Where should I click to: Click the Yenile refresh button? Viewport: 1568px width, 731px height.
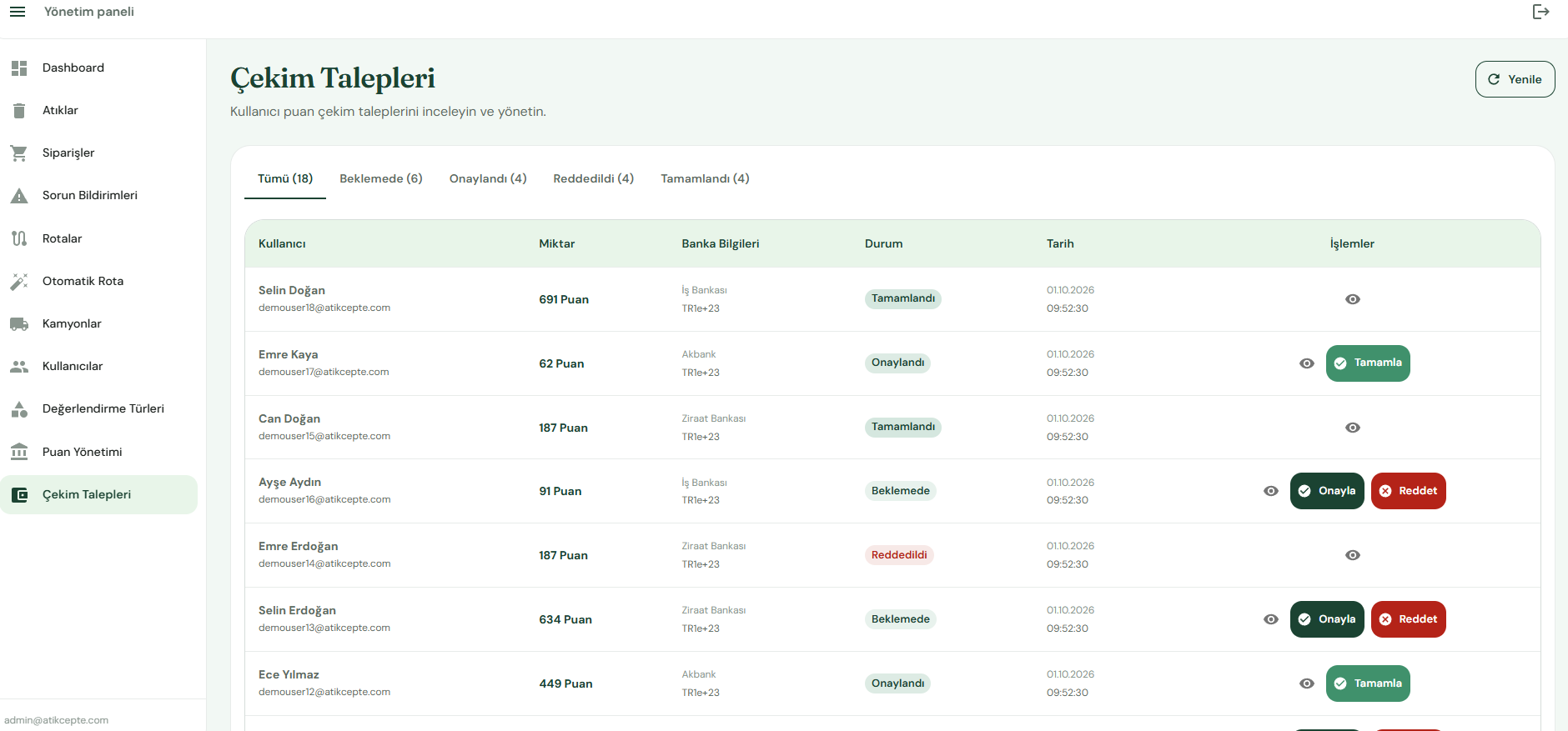1515,79
